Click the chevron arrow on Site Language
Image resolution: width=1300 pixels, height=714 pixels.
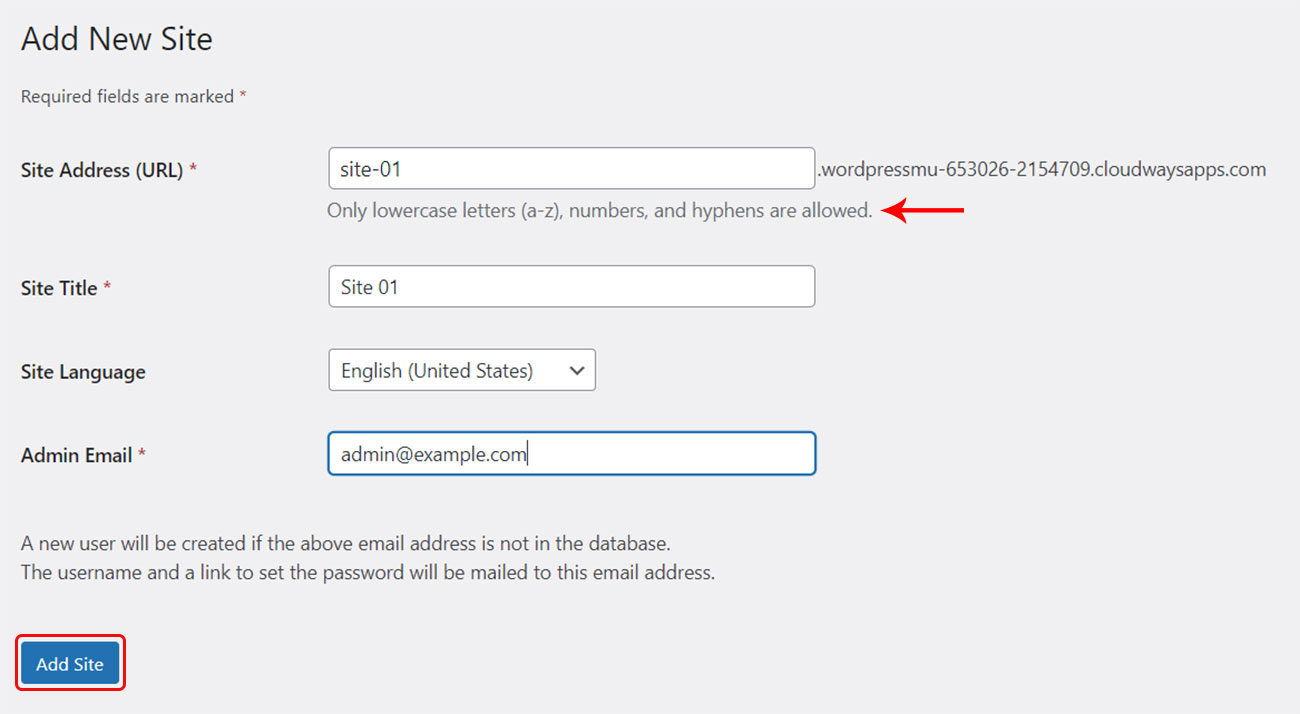[576, 371]
